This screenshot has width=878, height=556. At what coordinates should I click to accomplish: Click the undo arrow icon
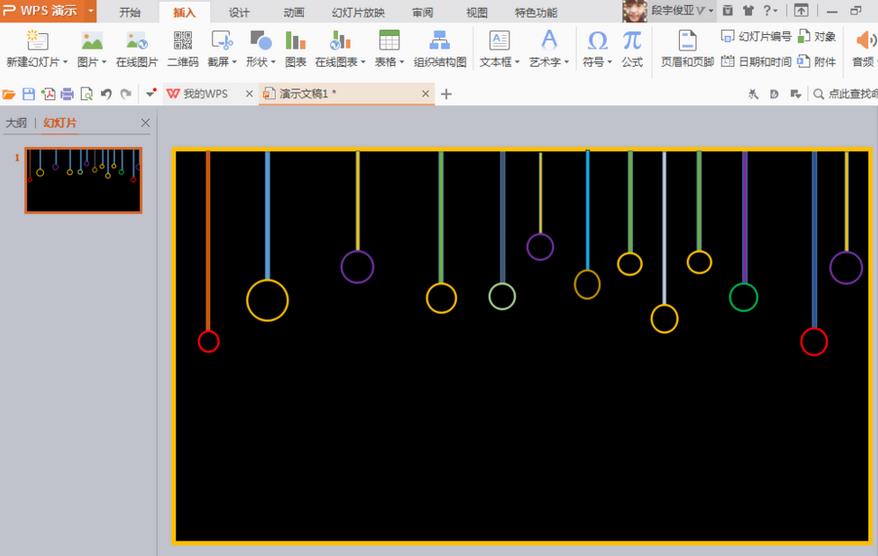tap(106, 94)
